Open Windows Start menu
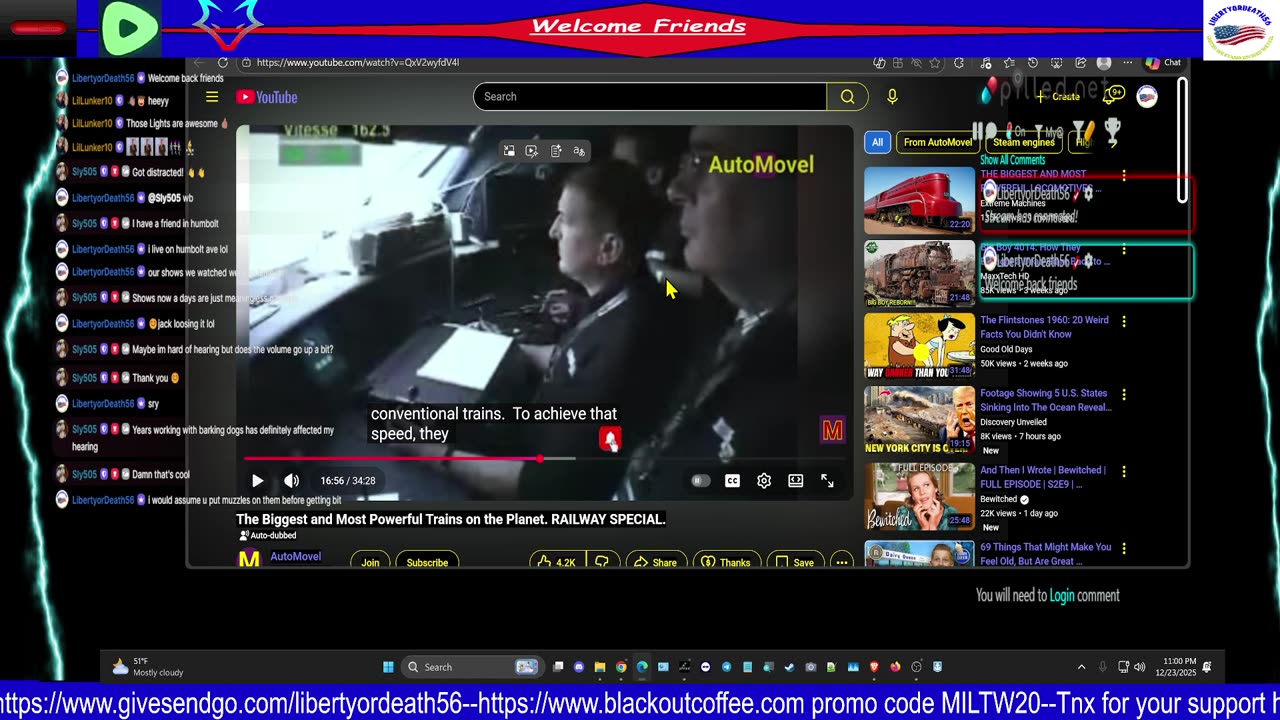 (x=388, y=667)
